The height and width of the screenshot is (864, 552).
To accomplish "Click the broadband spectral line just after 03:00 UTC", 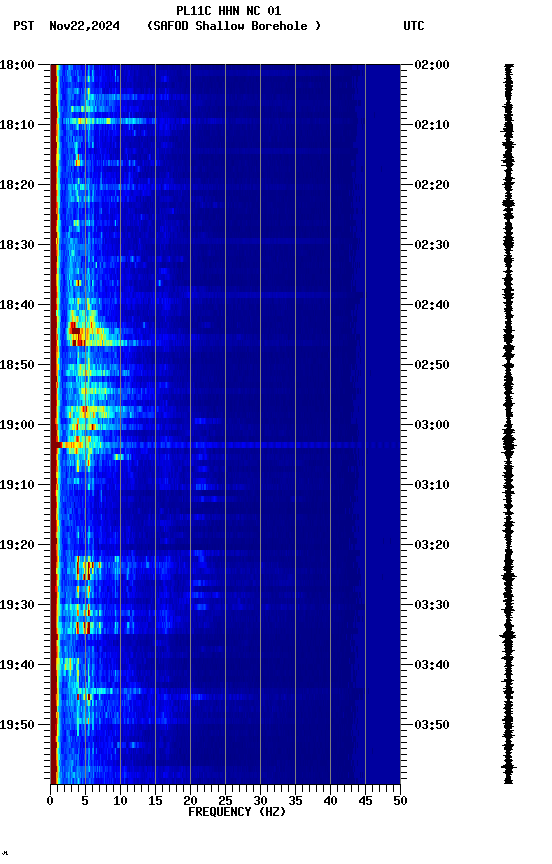I will click(x=225, y=445).
